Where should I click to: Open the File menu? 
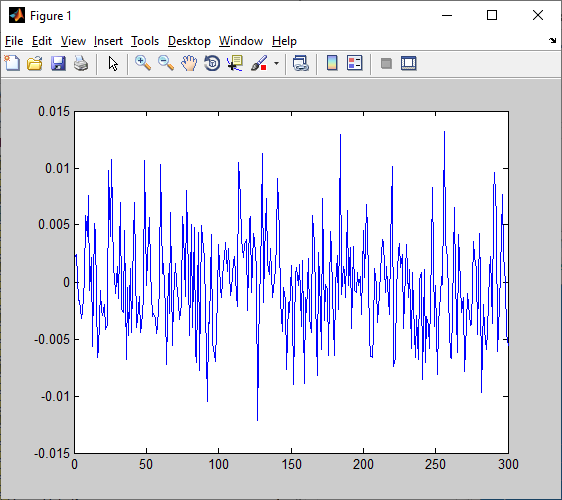point(14,41)
